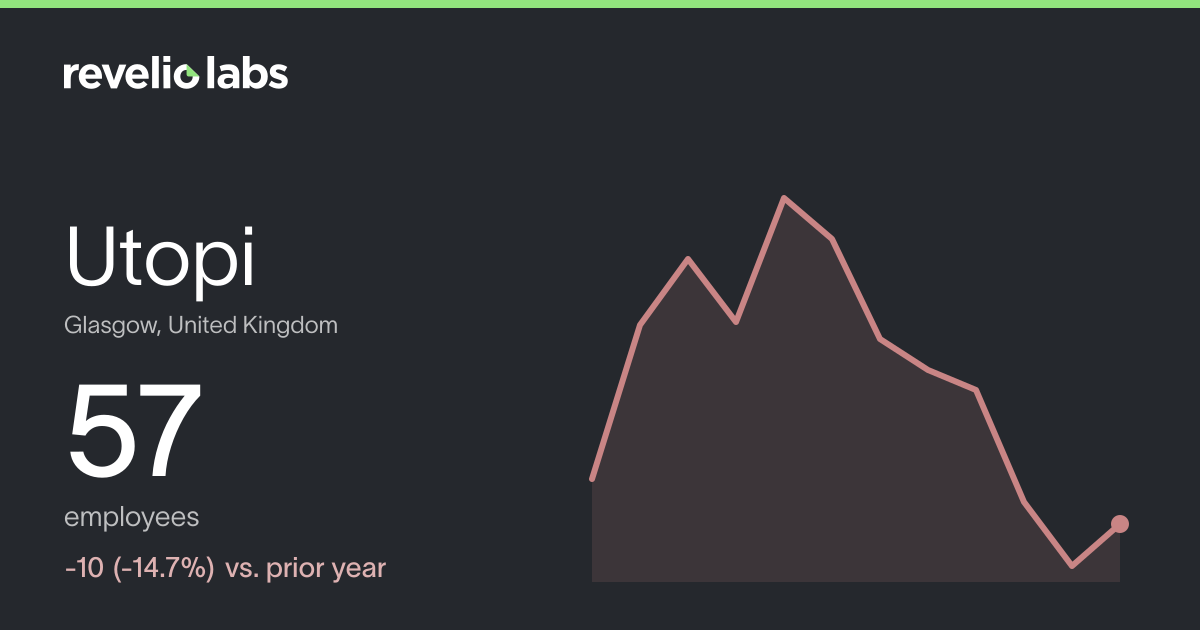1200x630 pixels.
Task: Click the second peak on the chart's left side
Action: click(x=688, y=259)
